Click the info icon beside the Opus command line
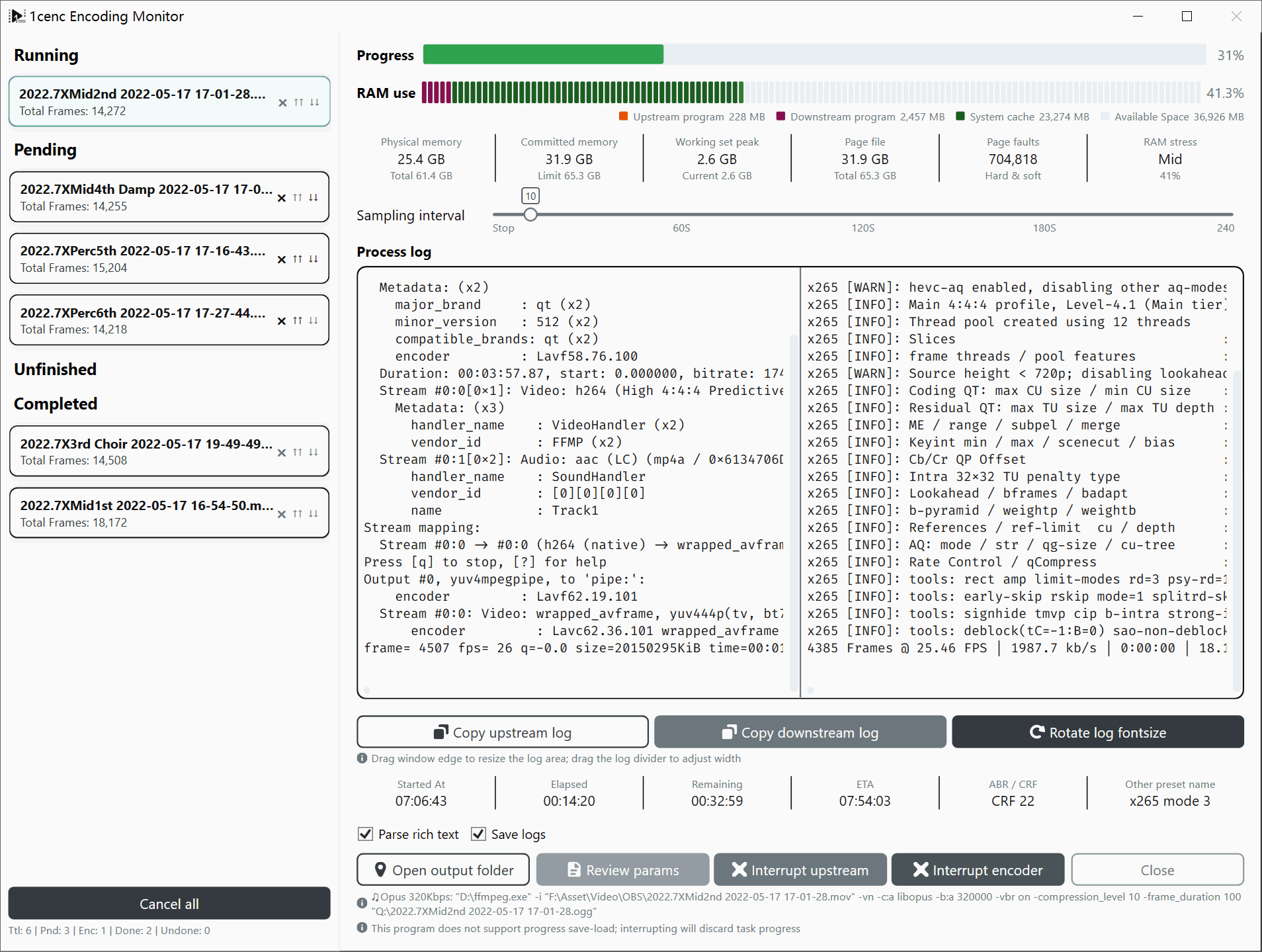The image size is (1262, 952). [x=362, y=903]
